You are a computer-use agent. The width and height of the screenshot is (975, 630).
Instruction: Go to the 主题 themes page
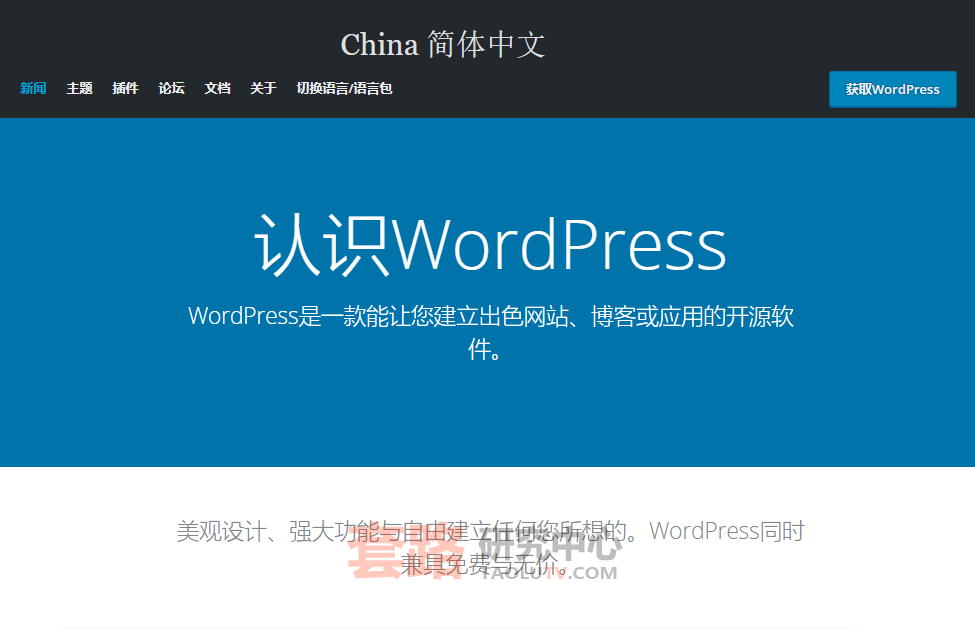tap(80, 88)
